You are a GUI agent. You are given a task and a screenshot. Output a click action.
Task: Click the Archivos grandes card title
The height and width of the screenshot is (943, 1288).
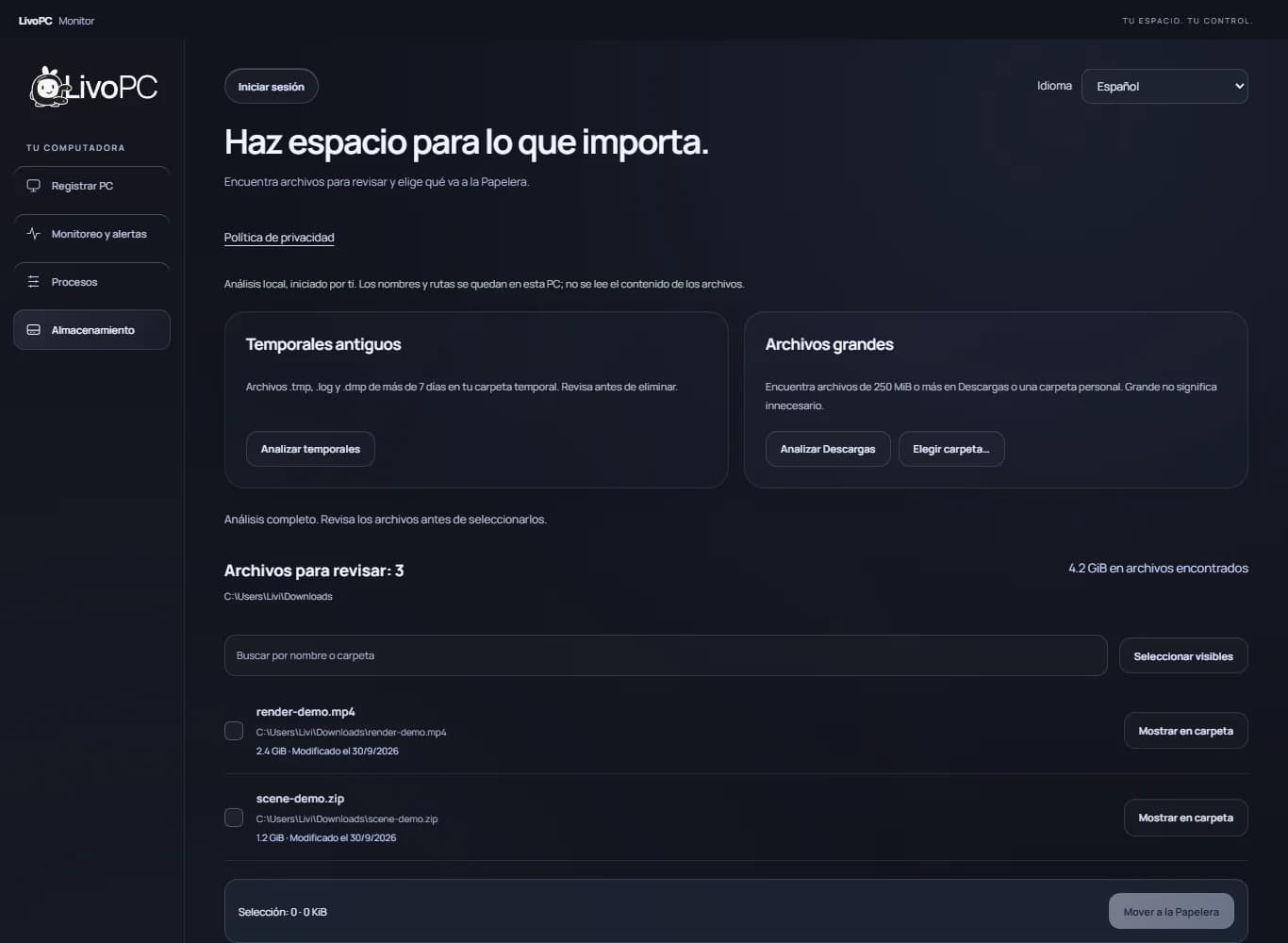830,344
